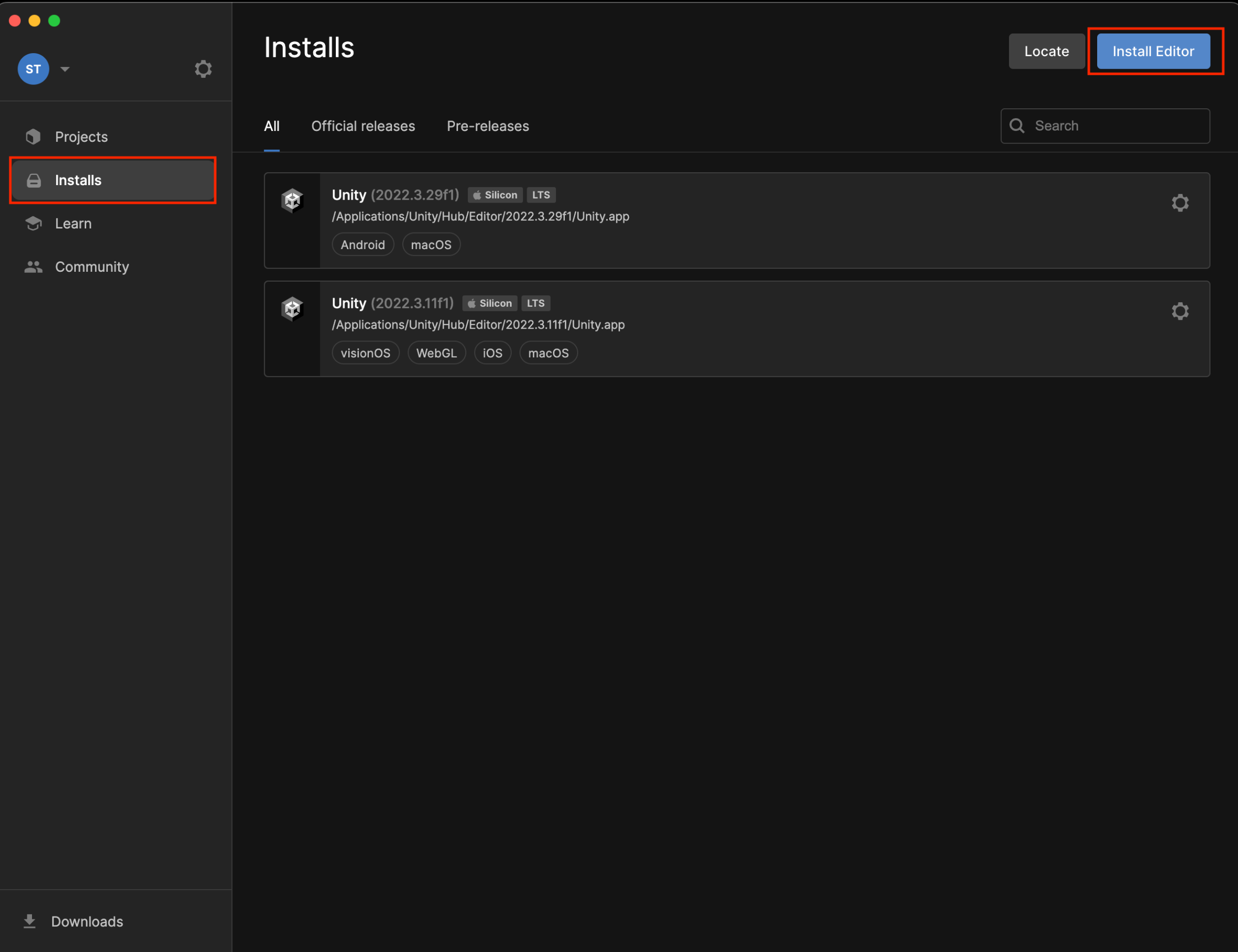This screenshot has height=952, width=1238.
Task: Open the Learn section
Action: [x=113, y=223]
